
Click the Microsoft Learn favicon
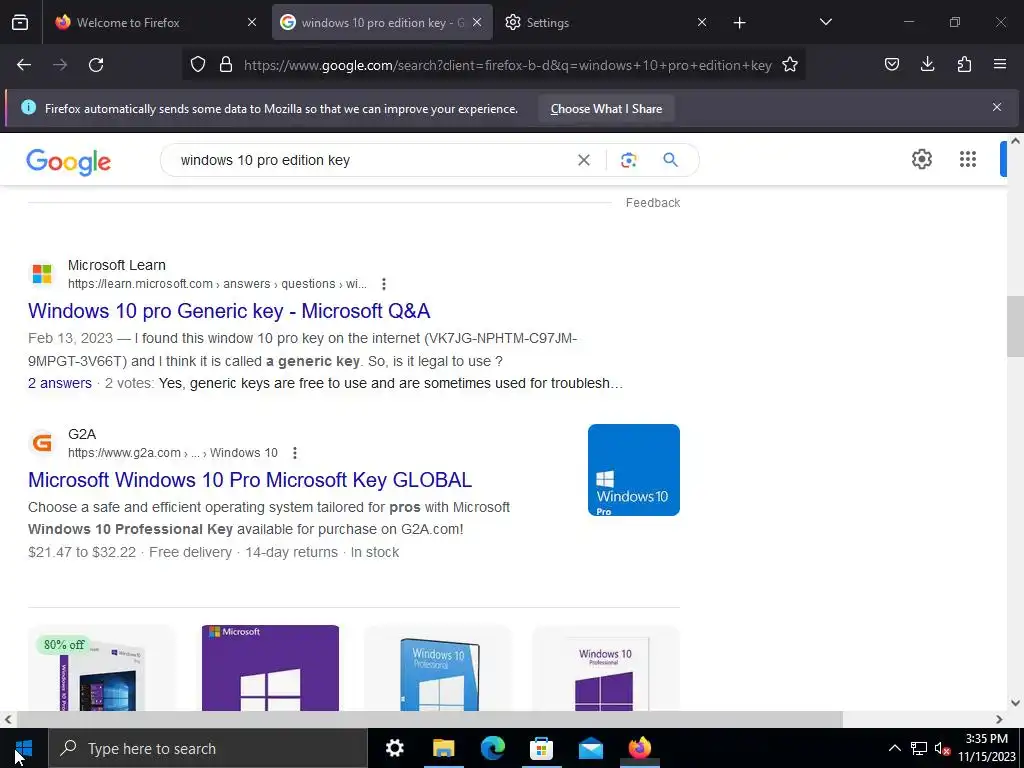click(x=42, y=274)
